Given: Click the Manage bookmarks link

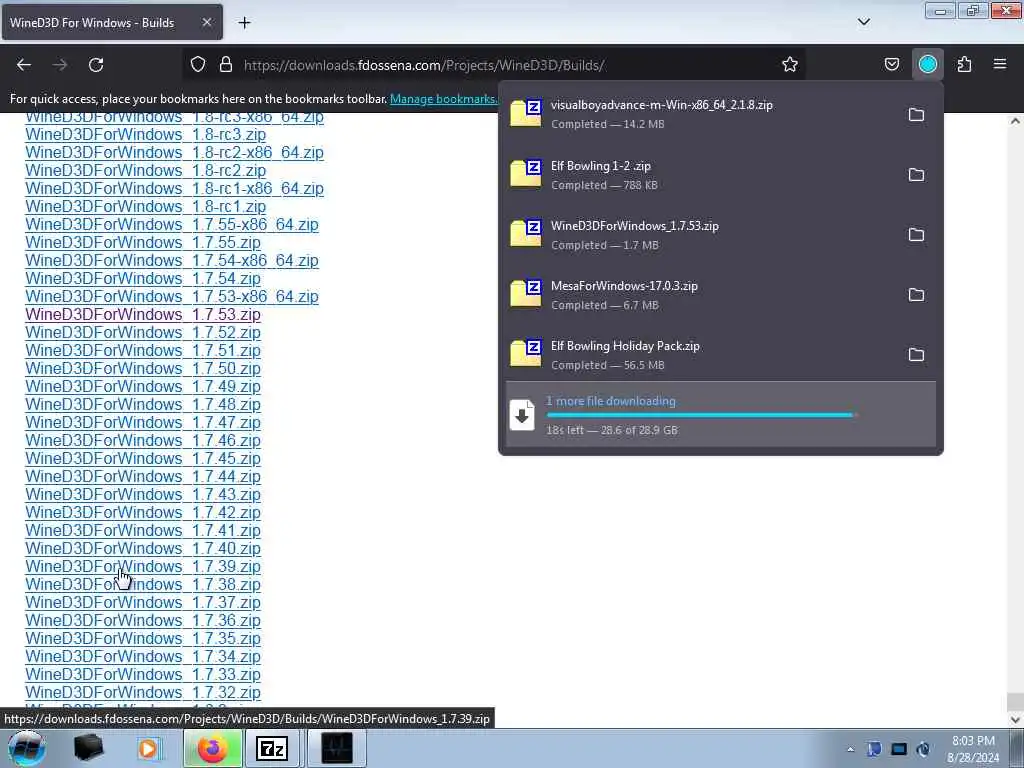Looking at the screenshot, I should [x=443, y=99].
